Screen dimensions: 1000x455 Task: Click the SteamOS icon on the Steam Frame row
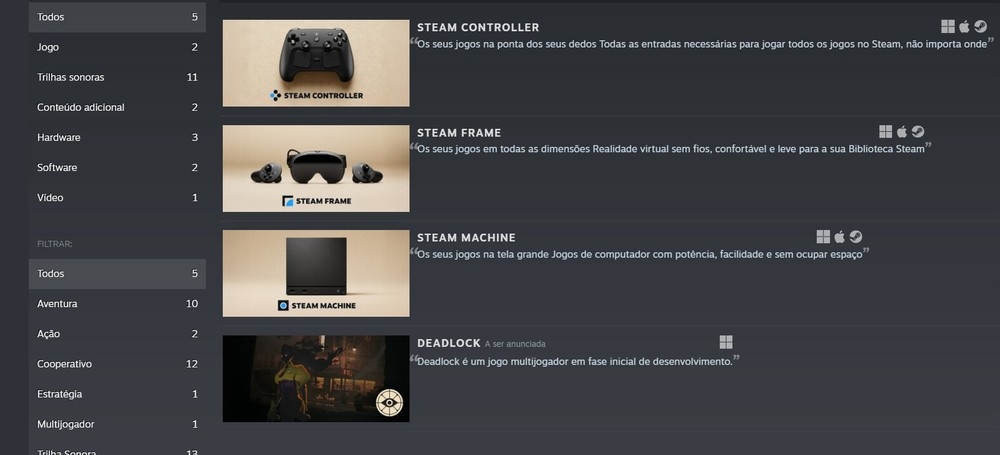click(918, 131)
